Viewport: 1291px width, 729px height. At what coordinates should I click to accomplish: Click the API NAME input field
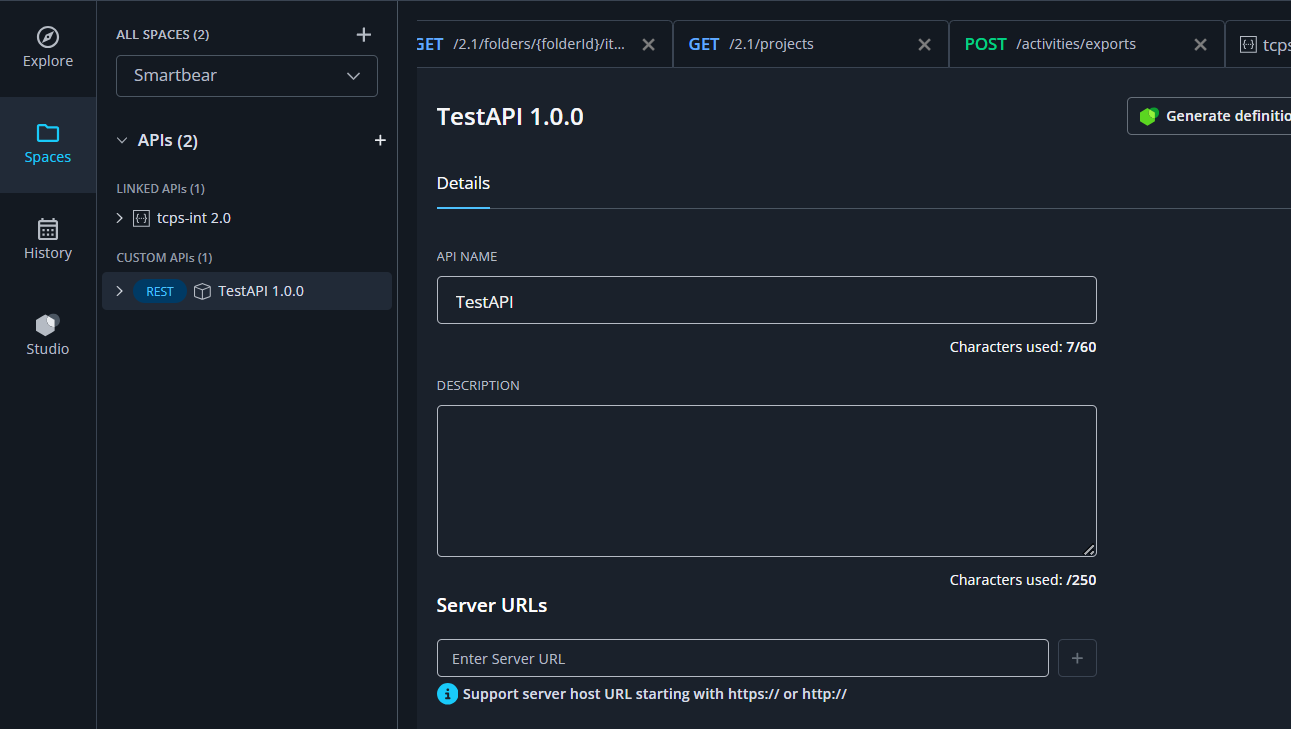[766, 300]
